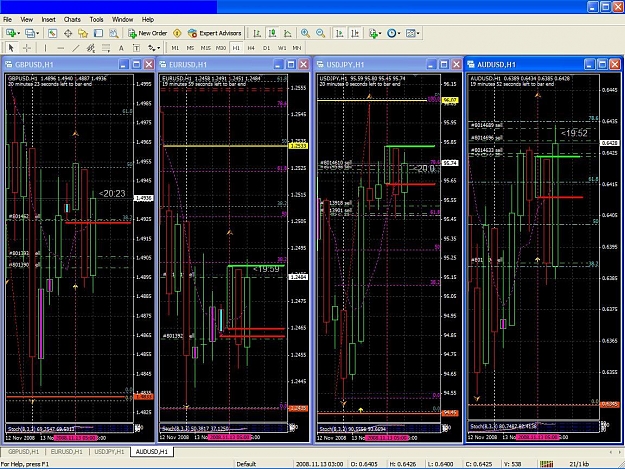Open the Data Window crosshair-target icon
This screenshot has width=625, height=469.
[x=68, y=33]
